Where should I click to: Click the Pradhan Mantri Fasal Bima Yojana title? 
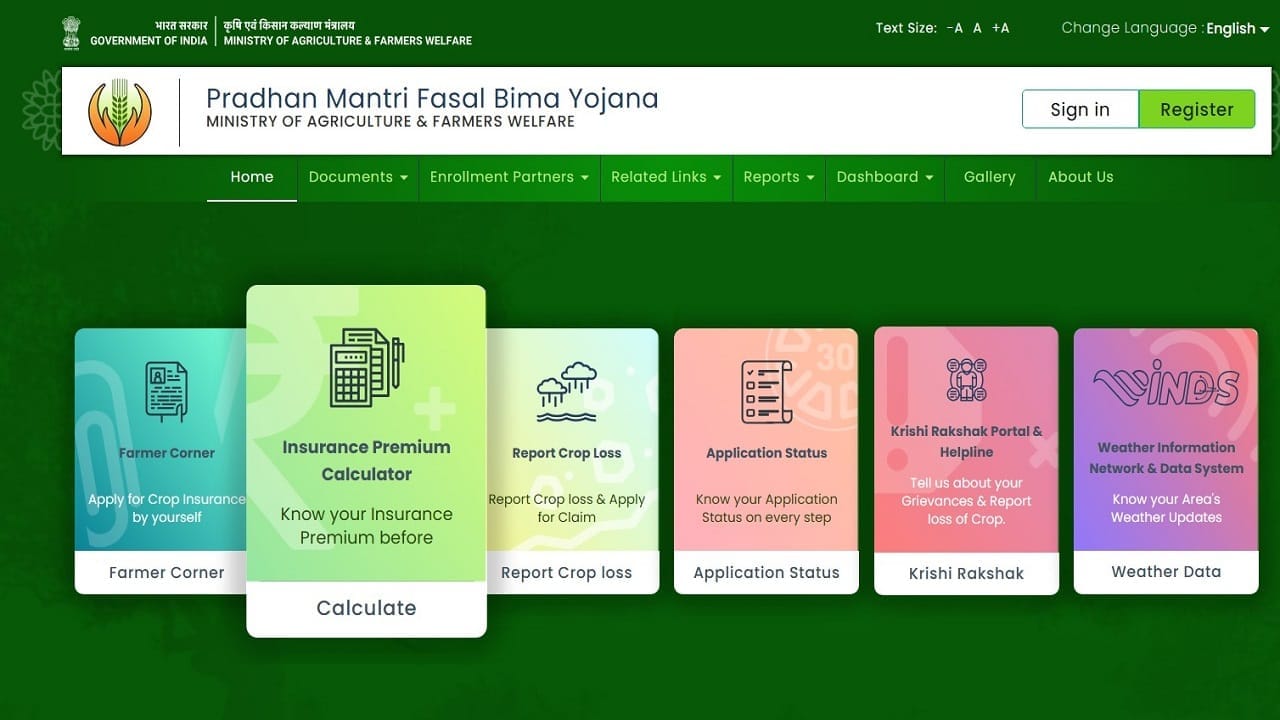(432, 98)
